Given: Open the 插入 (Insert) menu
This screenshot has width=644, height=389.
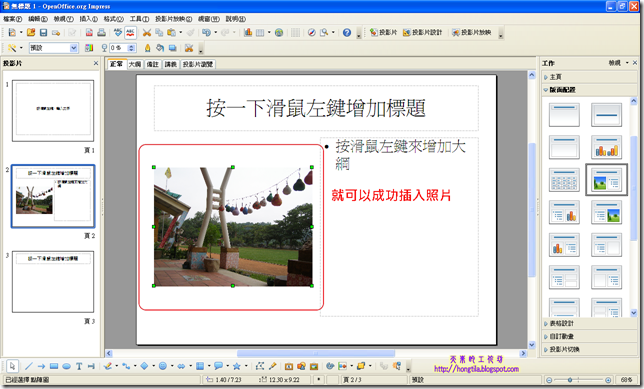Looking at the screenshot, I should pyautogui.click(x=88, y=19).
